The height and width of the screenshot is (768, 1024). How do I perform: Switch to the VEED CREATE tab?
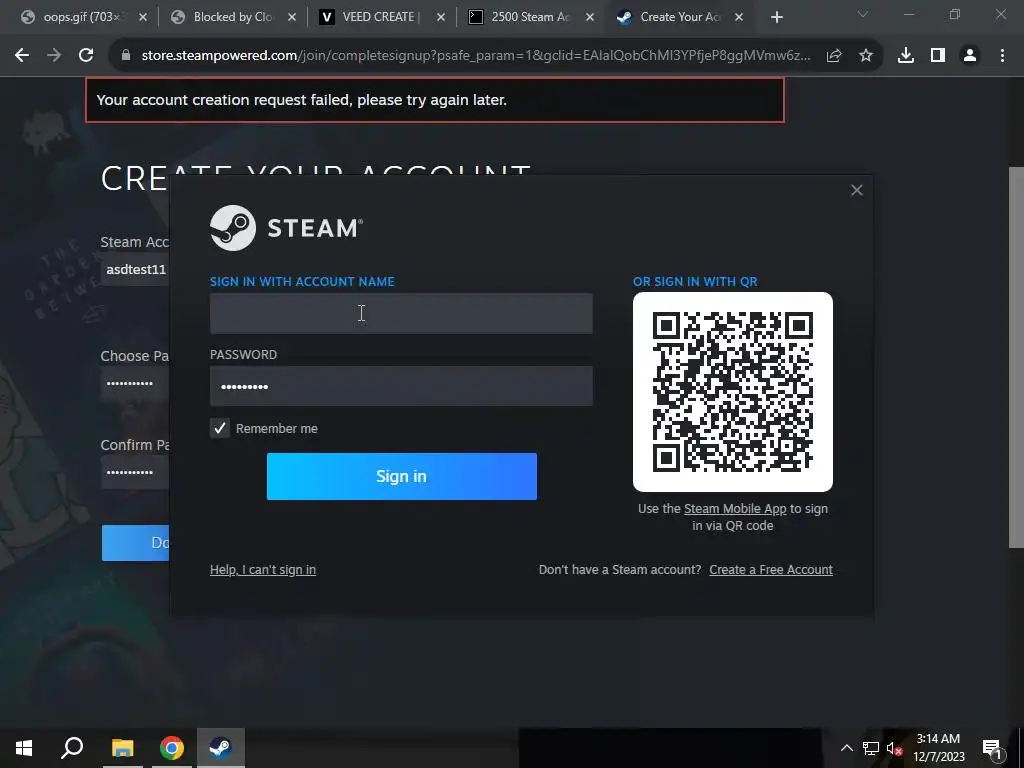click(x=381, y=17)
